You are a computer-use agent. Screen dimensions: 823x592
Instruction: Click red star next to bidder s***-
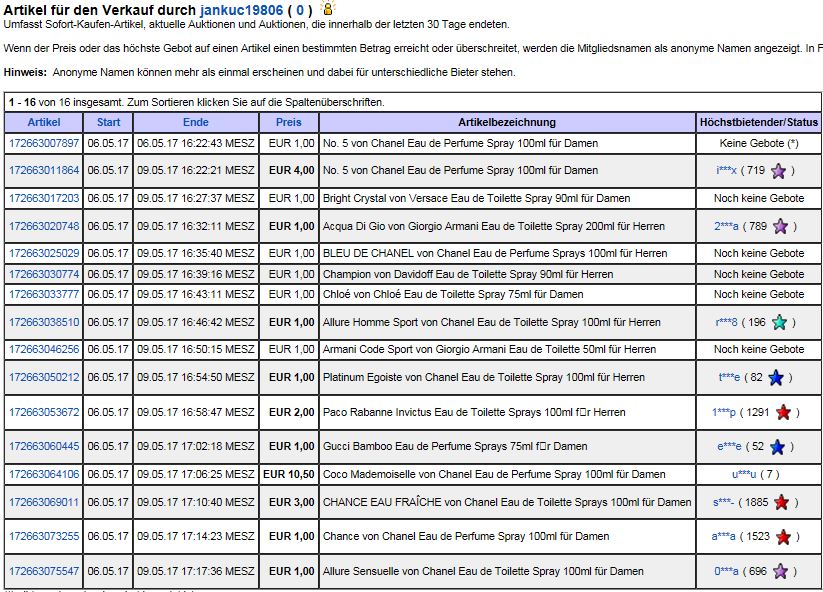(x=782, y=502)
